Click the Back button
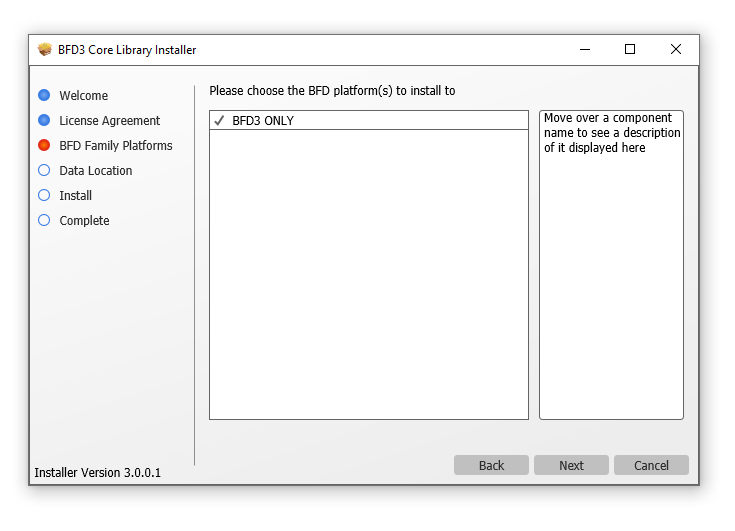 pos(491,465)
